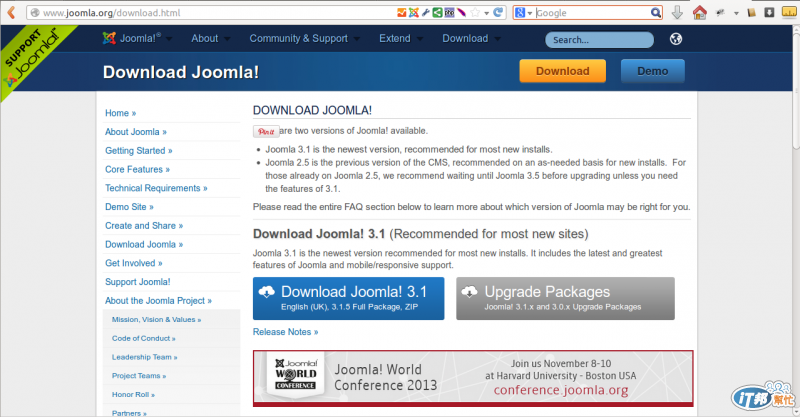Go to browser home page icon

(699, 12)
